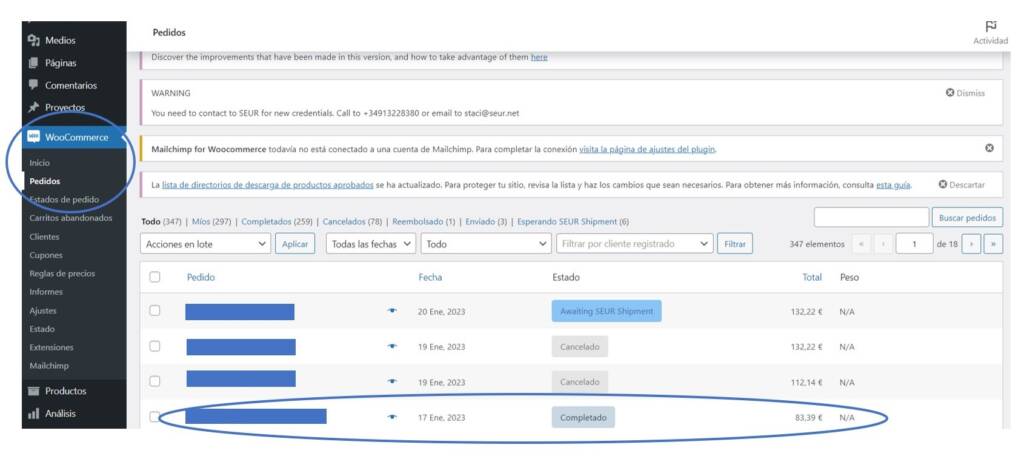1024x456 pixels.
Task: Click the Medios media icon in sidebar
Action: 33,40
